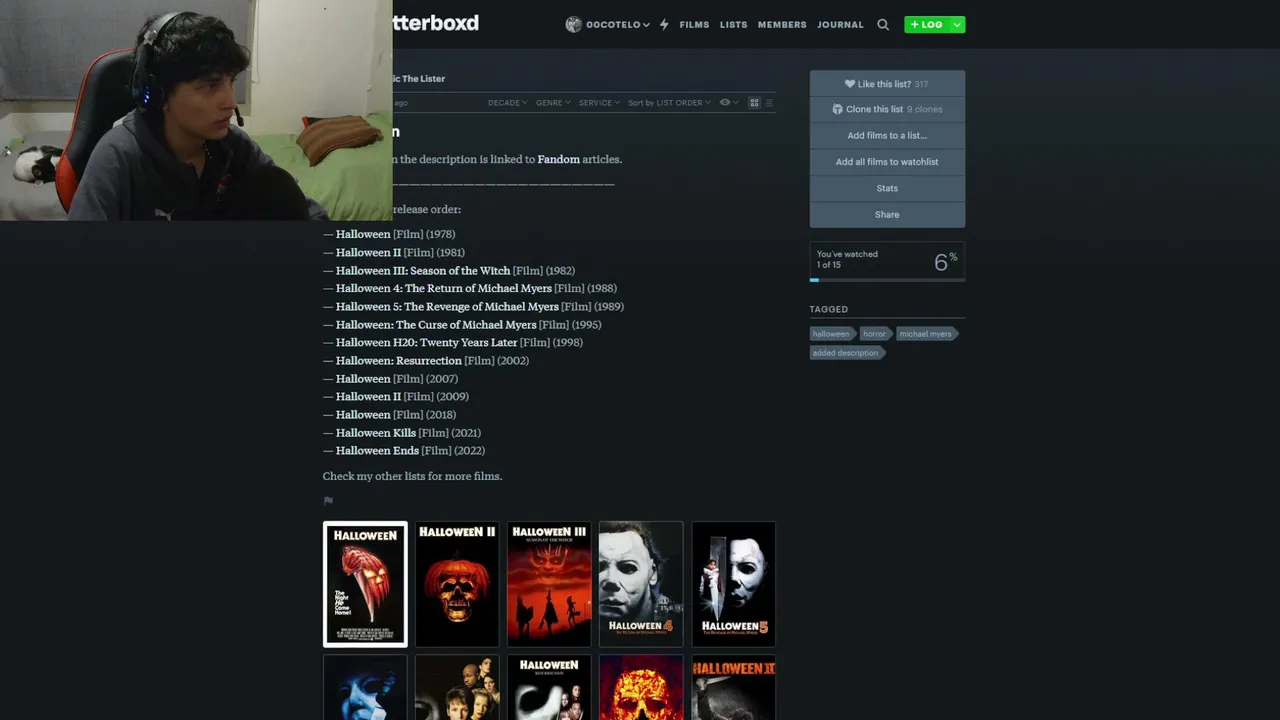Click the report flag icon below description

tap(328, 501)
